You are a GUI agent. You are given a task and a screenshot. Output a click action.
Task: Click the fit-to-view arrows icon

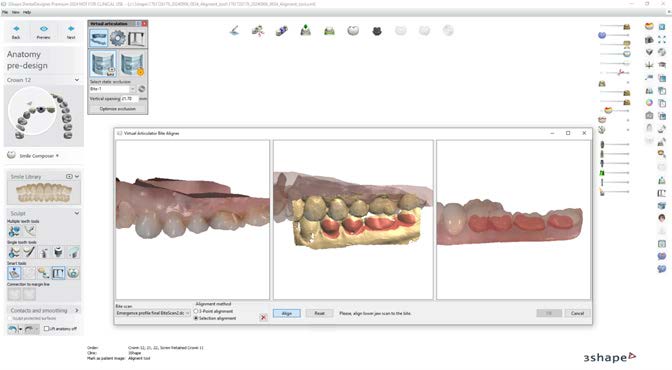[x=662, y=39]
